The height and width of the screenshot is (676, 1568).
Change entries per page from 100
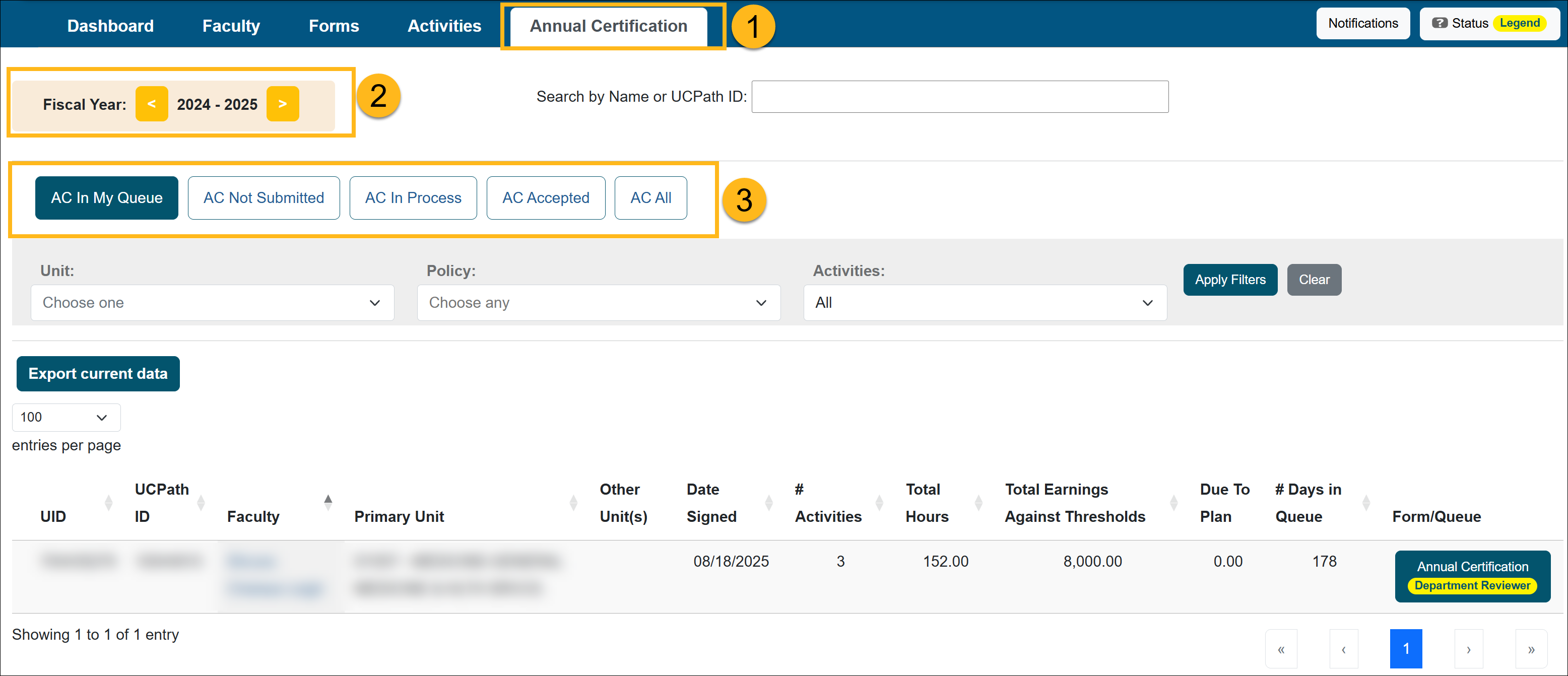(66, 417)
